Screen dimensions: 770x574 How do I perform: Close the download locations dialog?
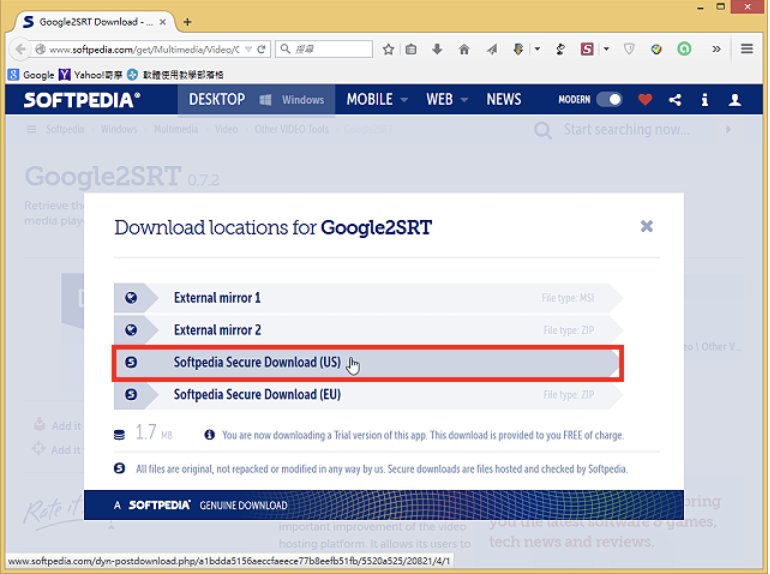point(647,226)
